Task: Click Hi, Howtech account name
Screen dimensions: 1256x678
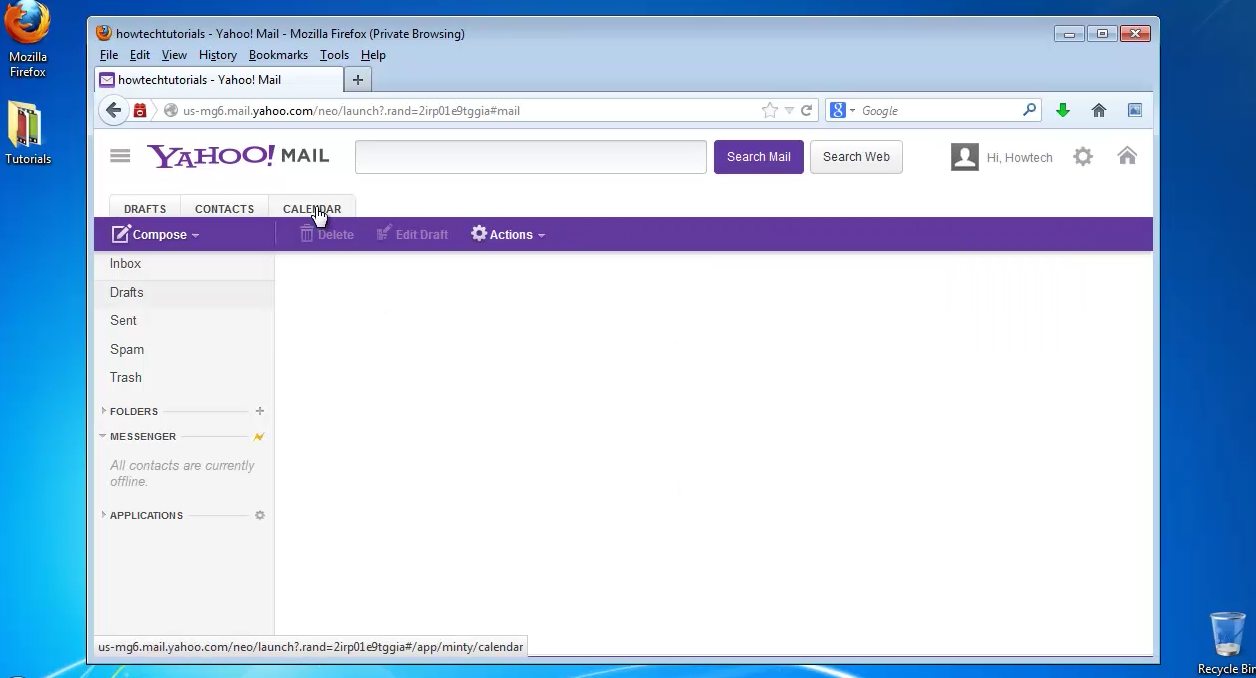Action: 1019,157
